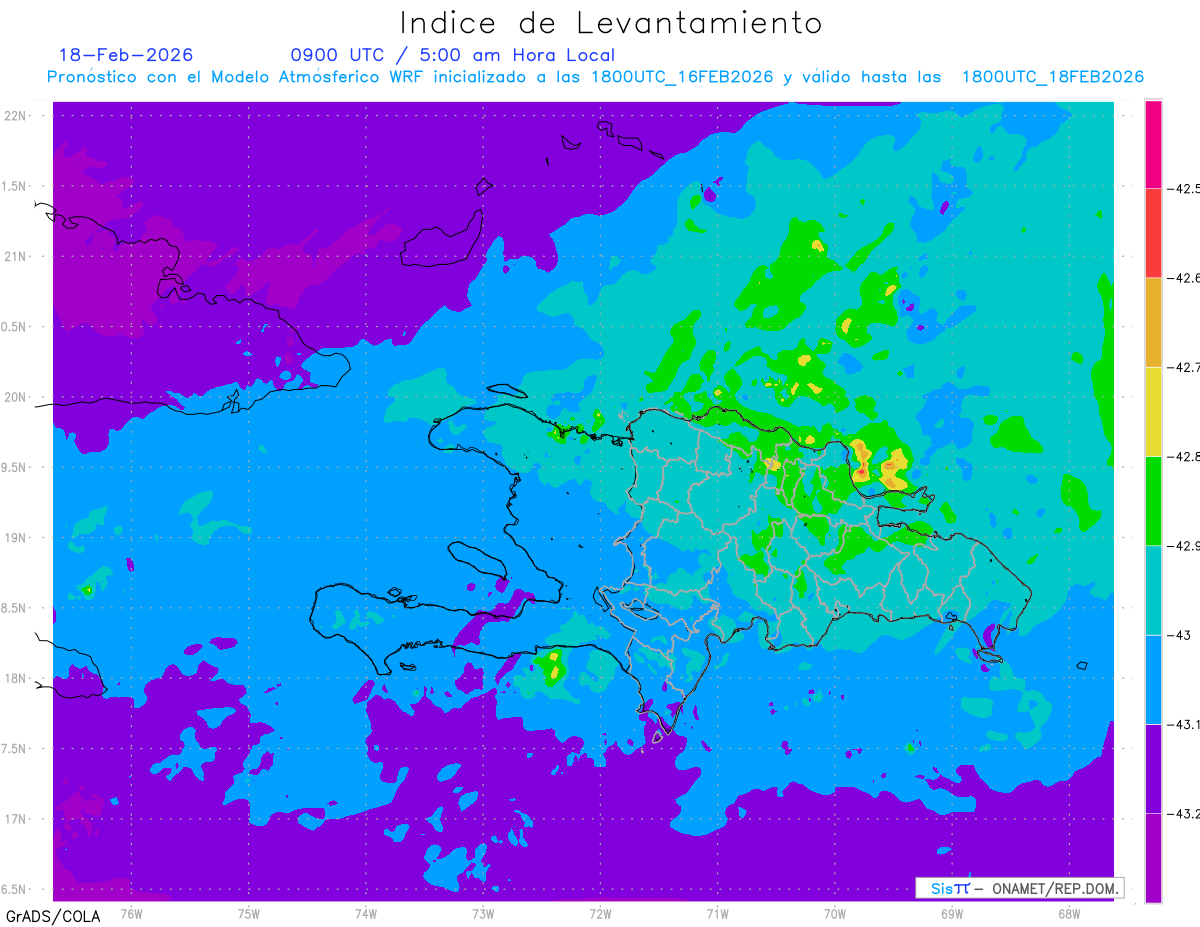1200x927 pixels.
Task: Click the colorbar value "-42.7"
Action: coord(1182,367)
